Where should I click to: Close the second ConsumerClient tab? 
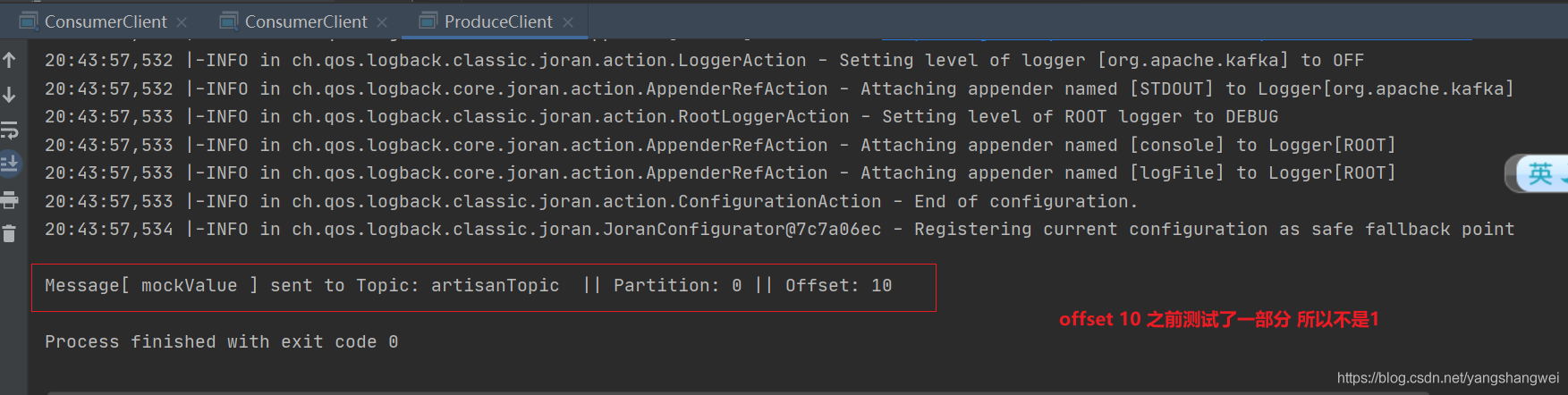[383, 22]
